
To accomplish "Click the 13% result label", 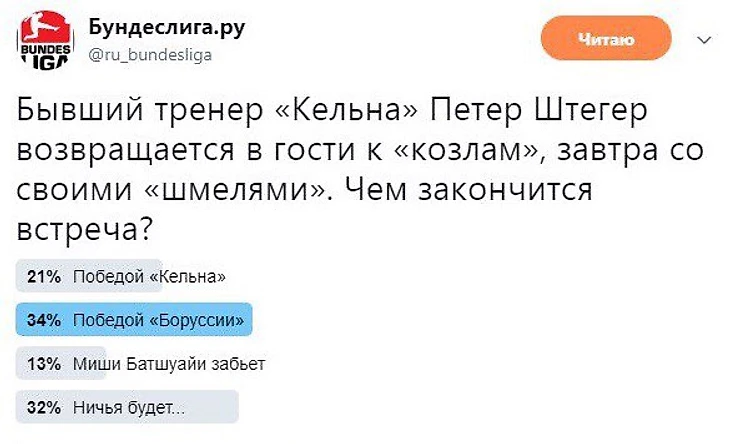I will tap(44, 364).
